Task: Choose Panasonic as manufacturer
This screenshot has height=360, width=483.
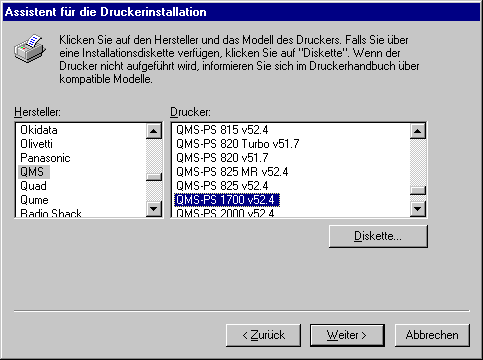Action: pos(45,158)
